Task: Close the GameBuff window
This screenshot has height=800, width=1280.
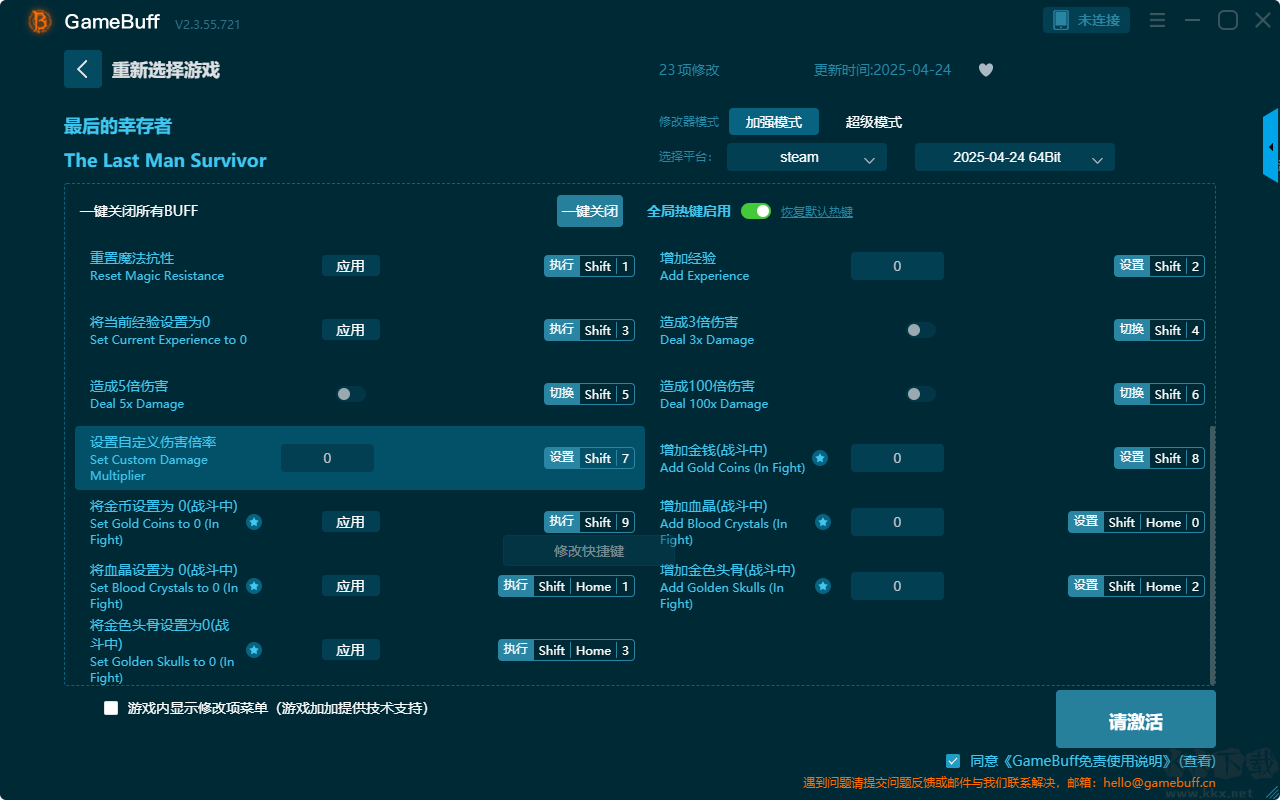Action: point(1263,20)
